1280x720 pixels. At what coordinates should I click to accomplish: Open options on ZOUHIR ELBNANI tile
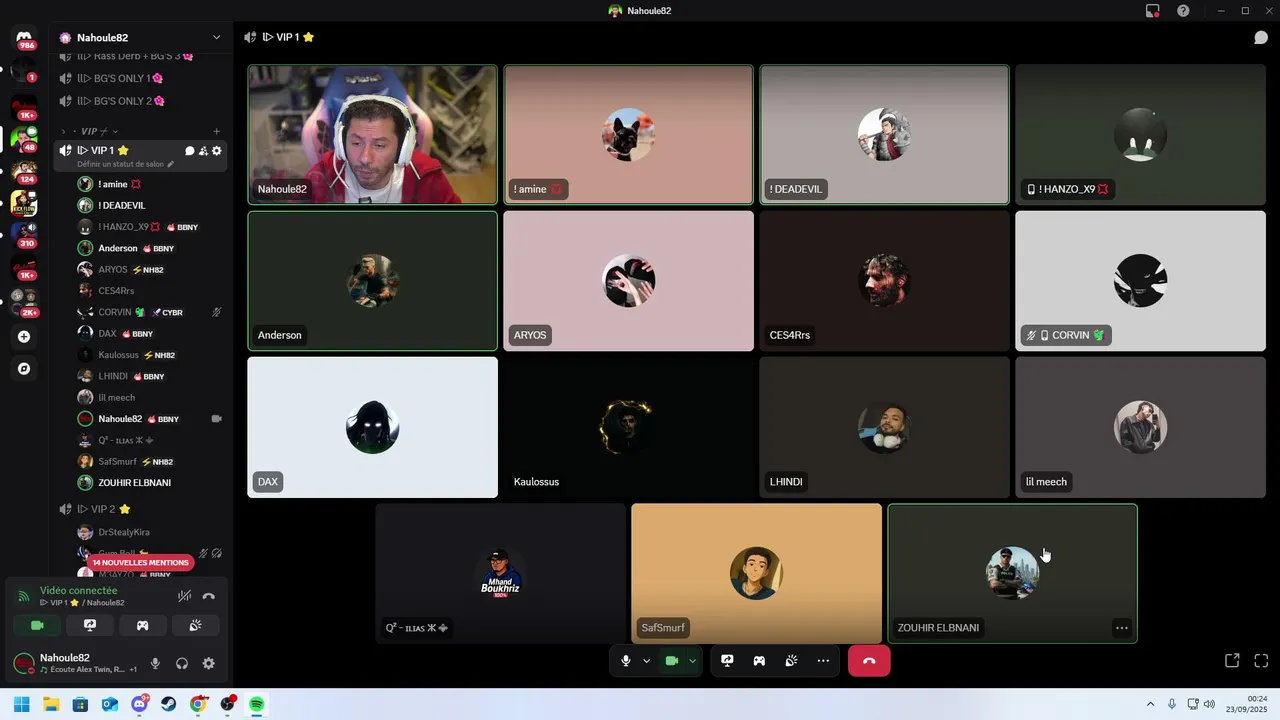pyautogui.click(x=1122, y=628)
